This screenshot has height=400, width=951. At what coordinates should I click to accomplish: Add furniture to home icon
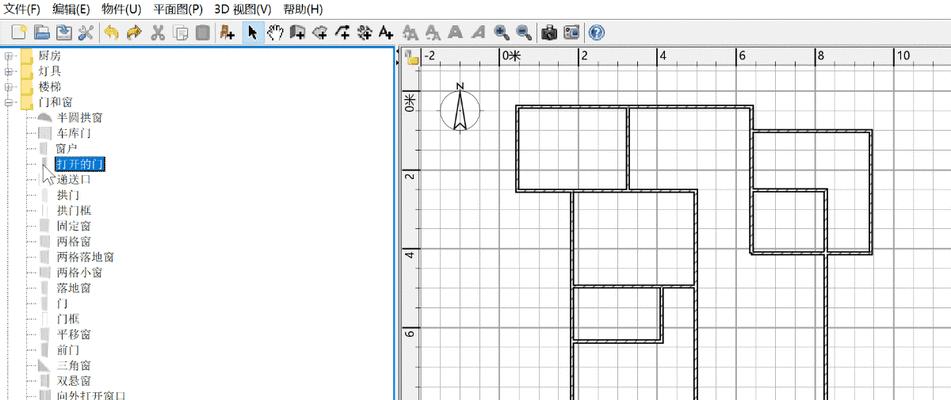pyautogui.click(x=227, y=33)
